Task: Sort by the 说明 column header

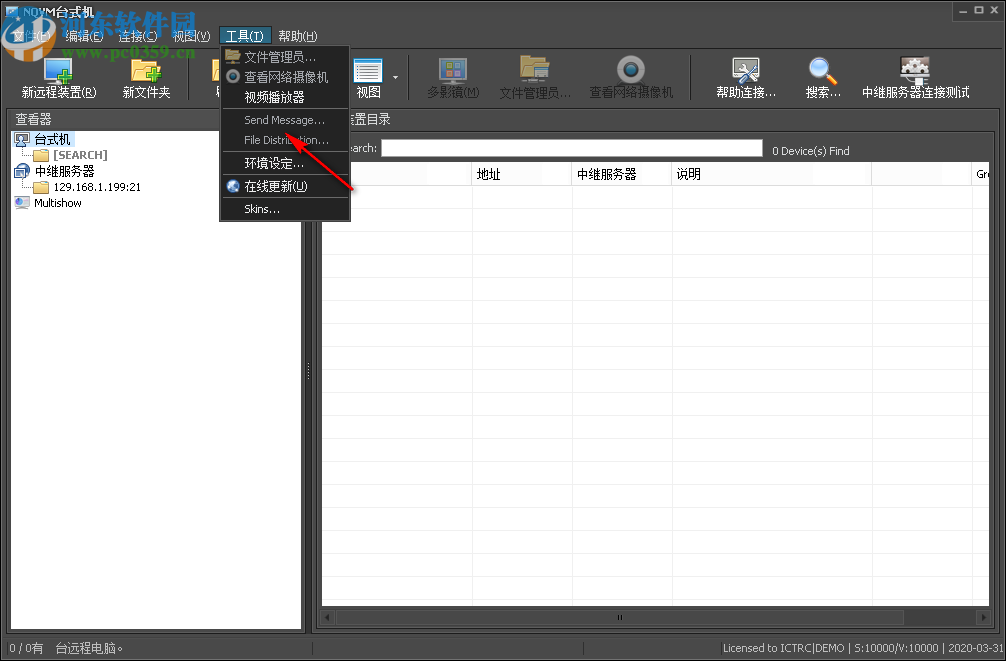Action: coord(771,174)
